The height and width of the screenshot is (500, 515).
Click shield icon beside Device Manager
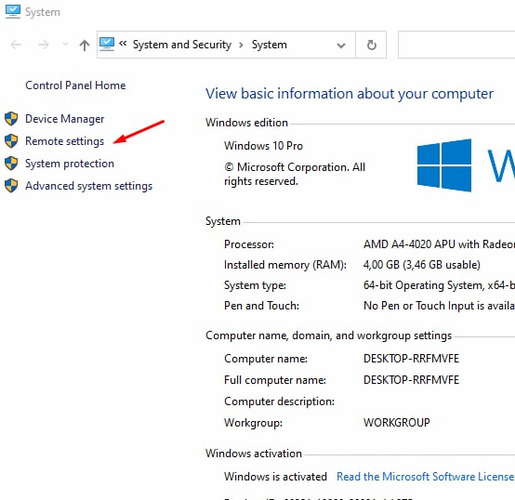pyautogui.click(x=11, y=119)
